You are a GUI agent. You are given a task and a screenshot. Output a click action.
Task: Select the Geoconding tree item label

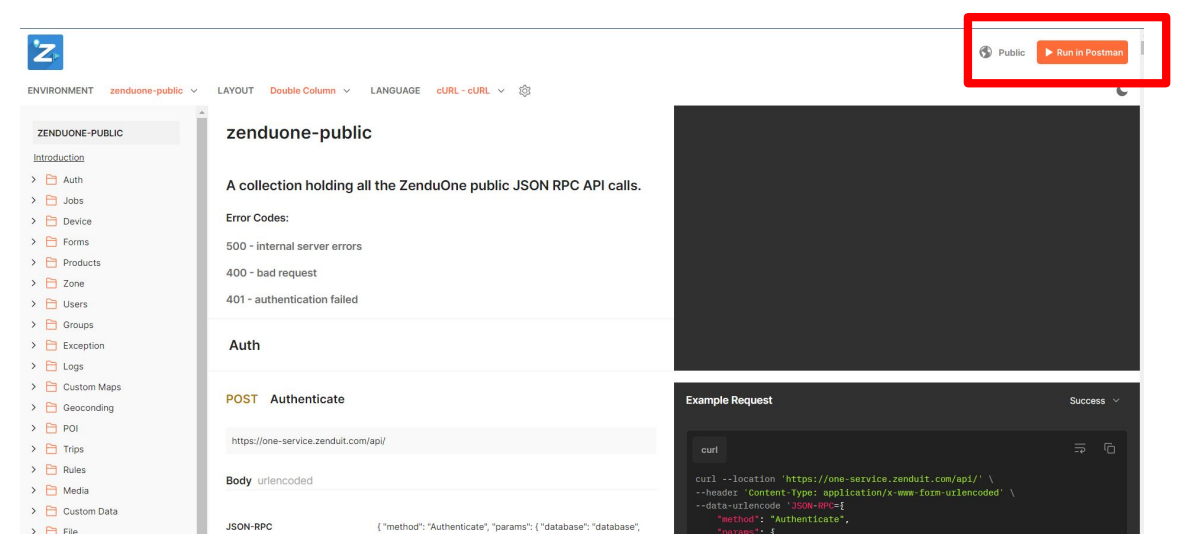click(88, 407)
